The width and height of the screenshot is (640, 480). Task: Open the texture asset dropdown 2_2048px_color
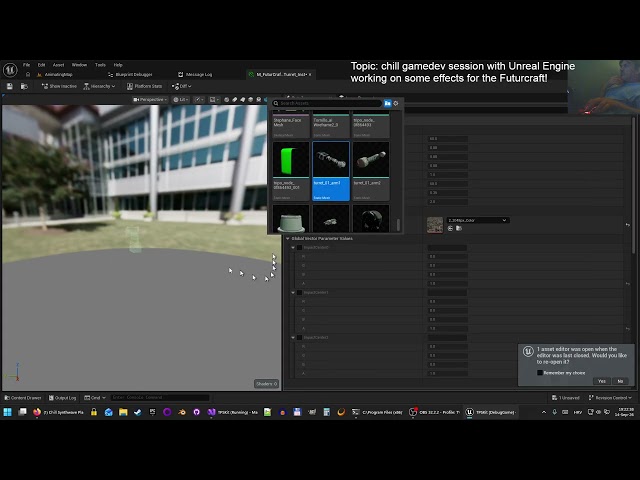coord(478,220)
